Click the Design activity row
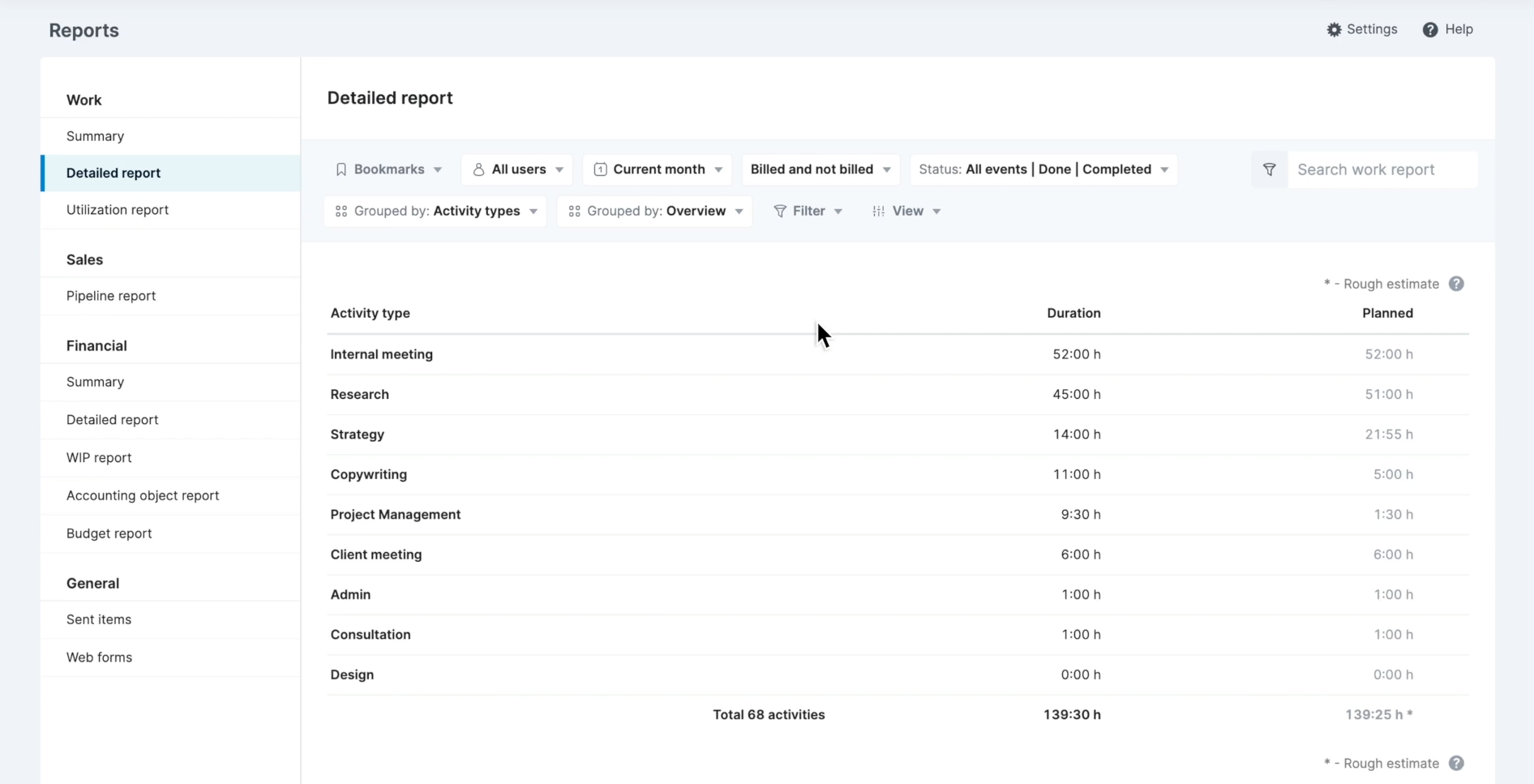Viewport: 1534px width, 784px height. pyautogui.click(x=898, y=675)
